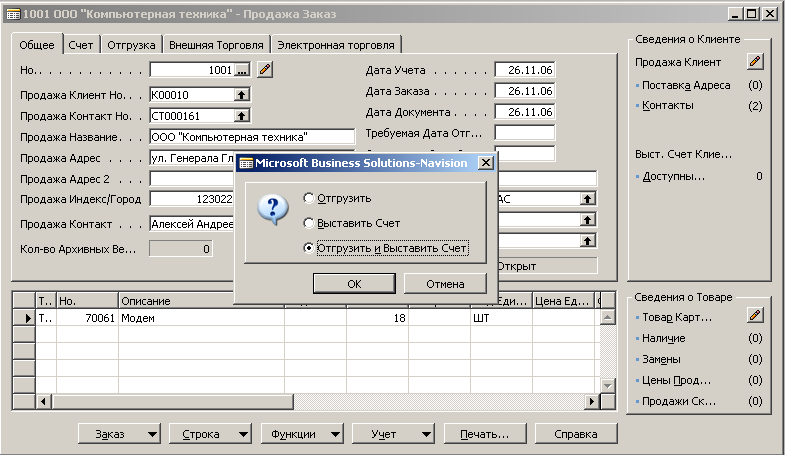The height and width of the screenshot is (455, 785).
Task: Click the Печать… button
Action: (485, 434)
